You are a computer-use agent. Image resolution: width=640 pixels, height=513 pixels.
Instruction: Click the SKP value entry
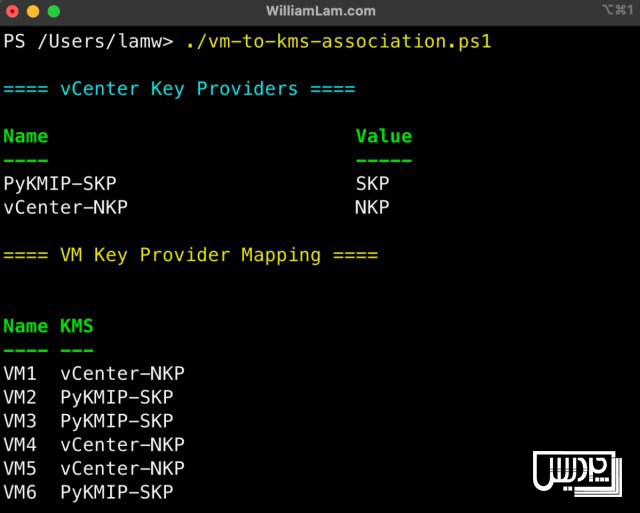[x=372, y=184]
